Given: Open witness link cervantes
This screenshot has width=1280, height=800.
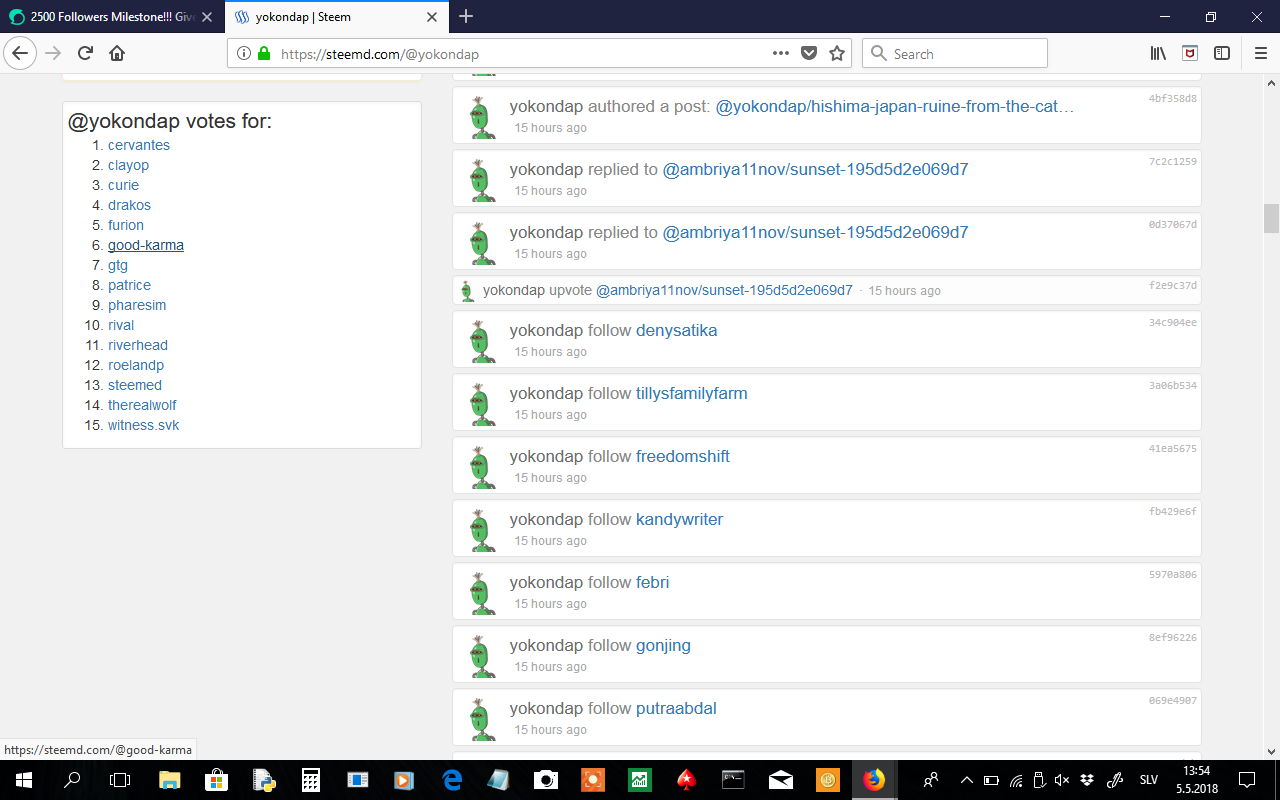Looking at the screenshot, I should [139, 145].
